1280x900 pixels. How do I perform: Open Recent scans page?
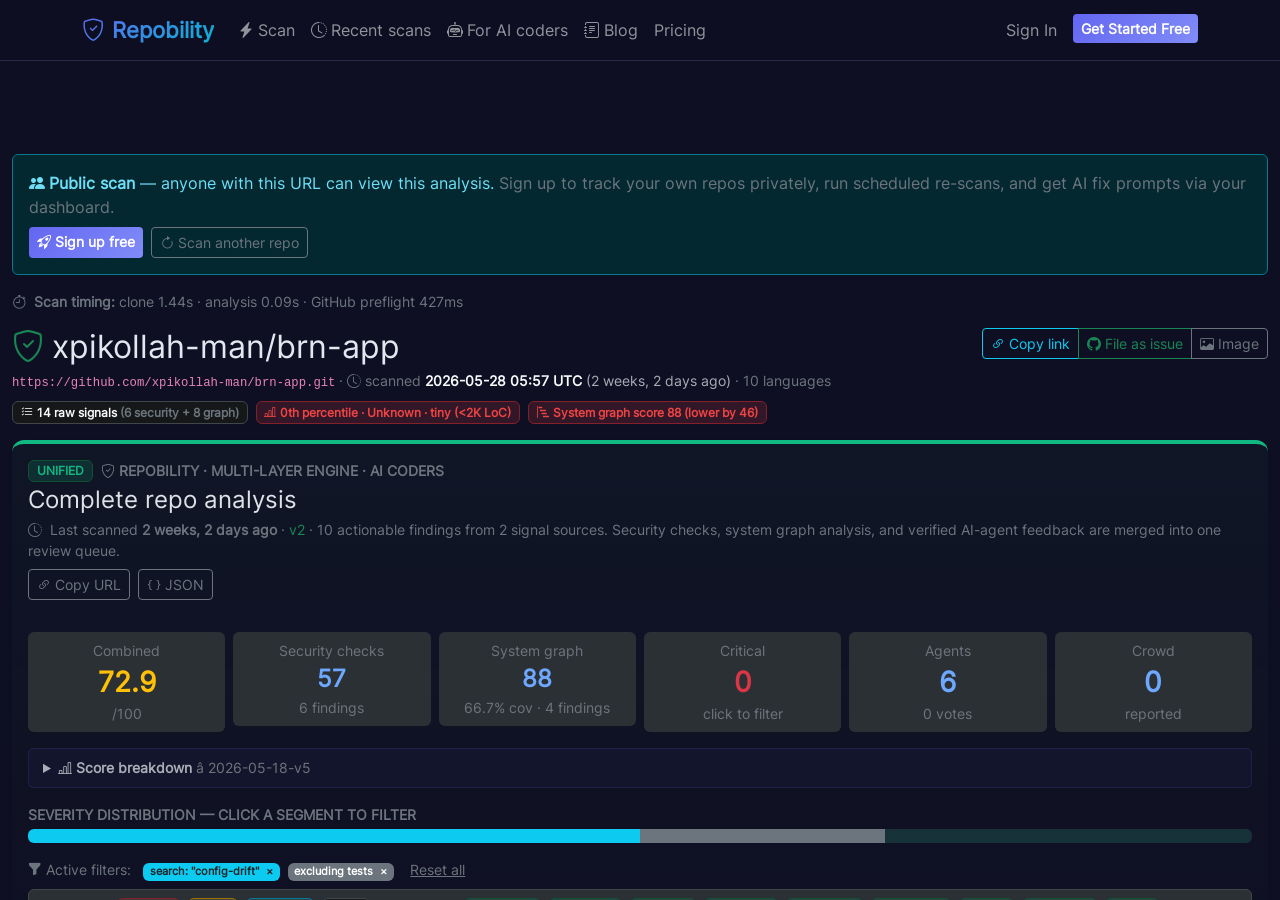click(x=371, y=30)
